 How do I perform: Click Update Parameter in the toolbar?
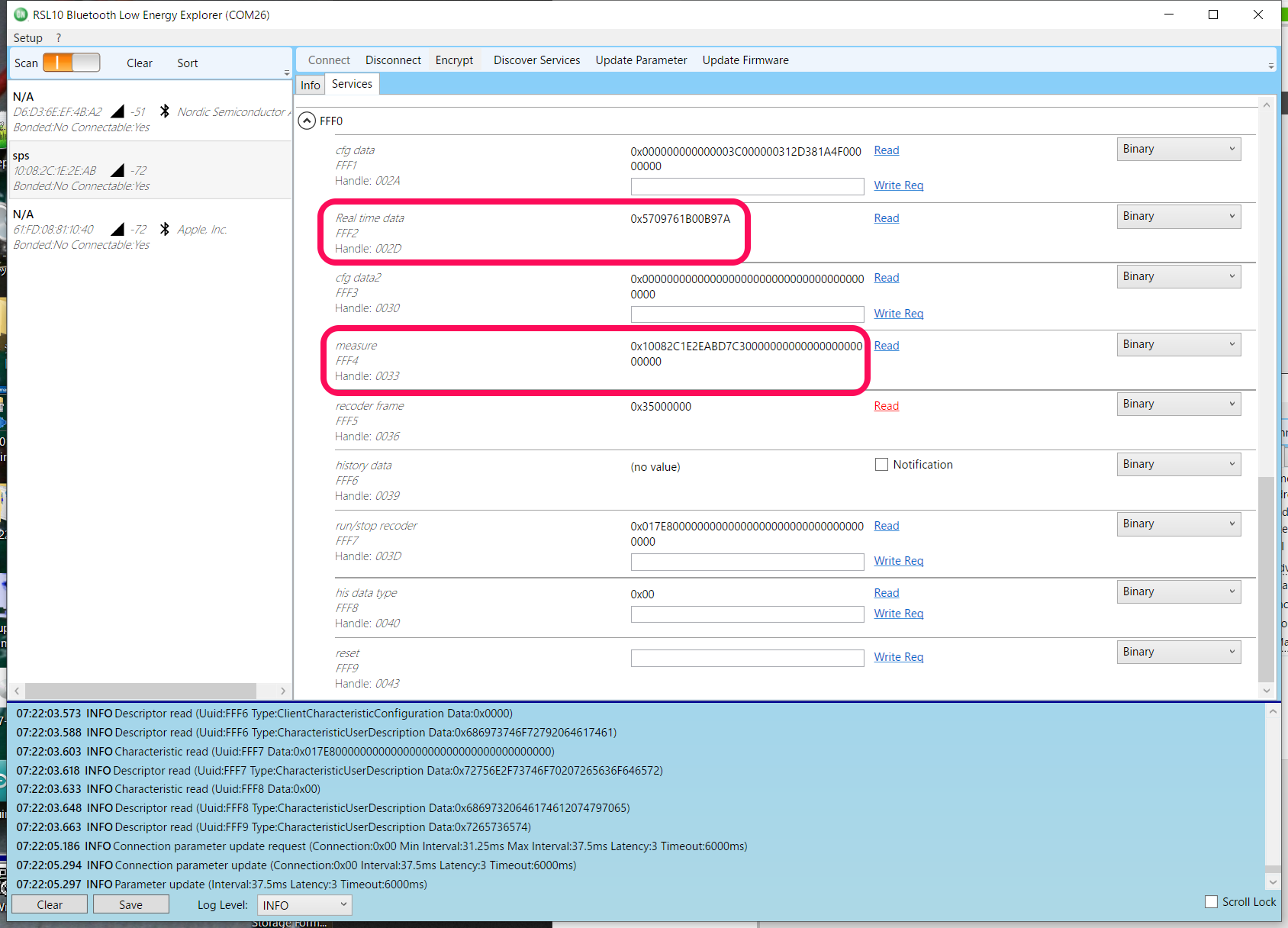point(641,60)
